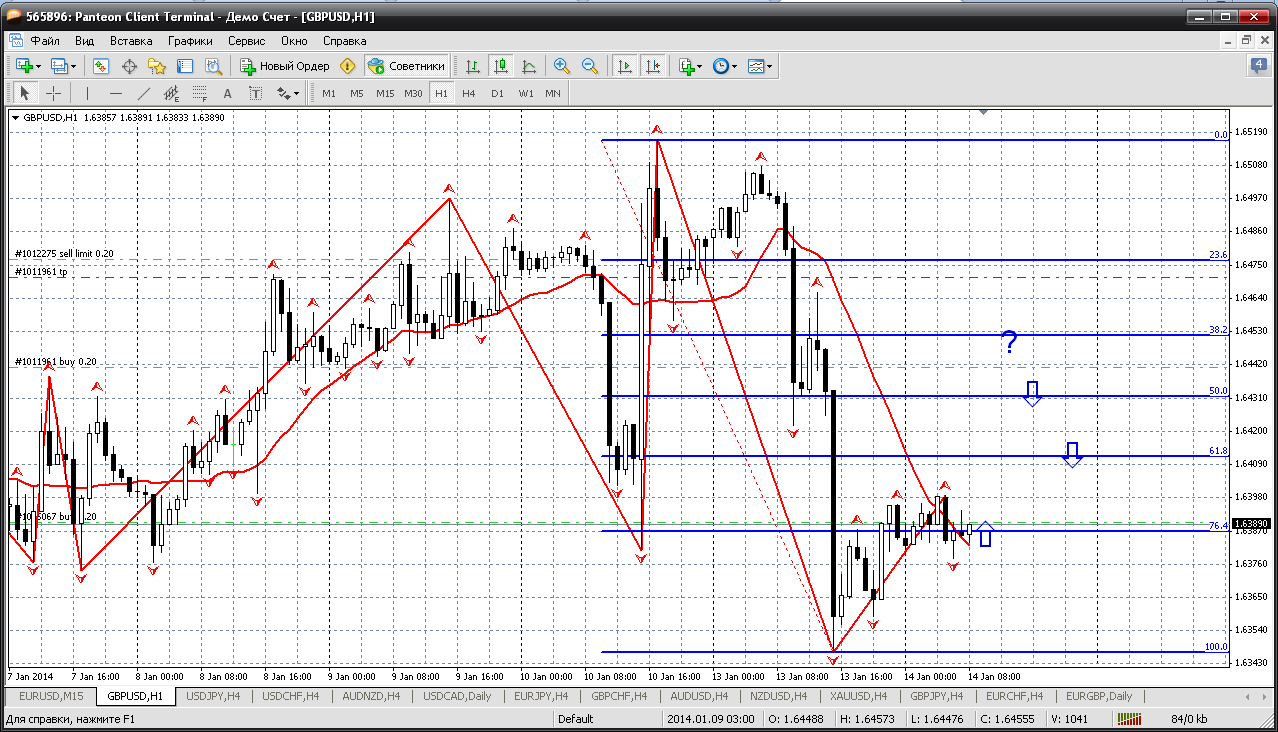
Task: Set timeframe to MN
Action: coord(553,93)
